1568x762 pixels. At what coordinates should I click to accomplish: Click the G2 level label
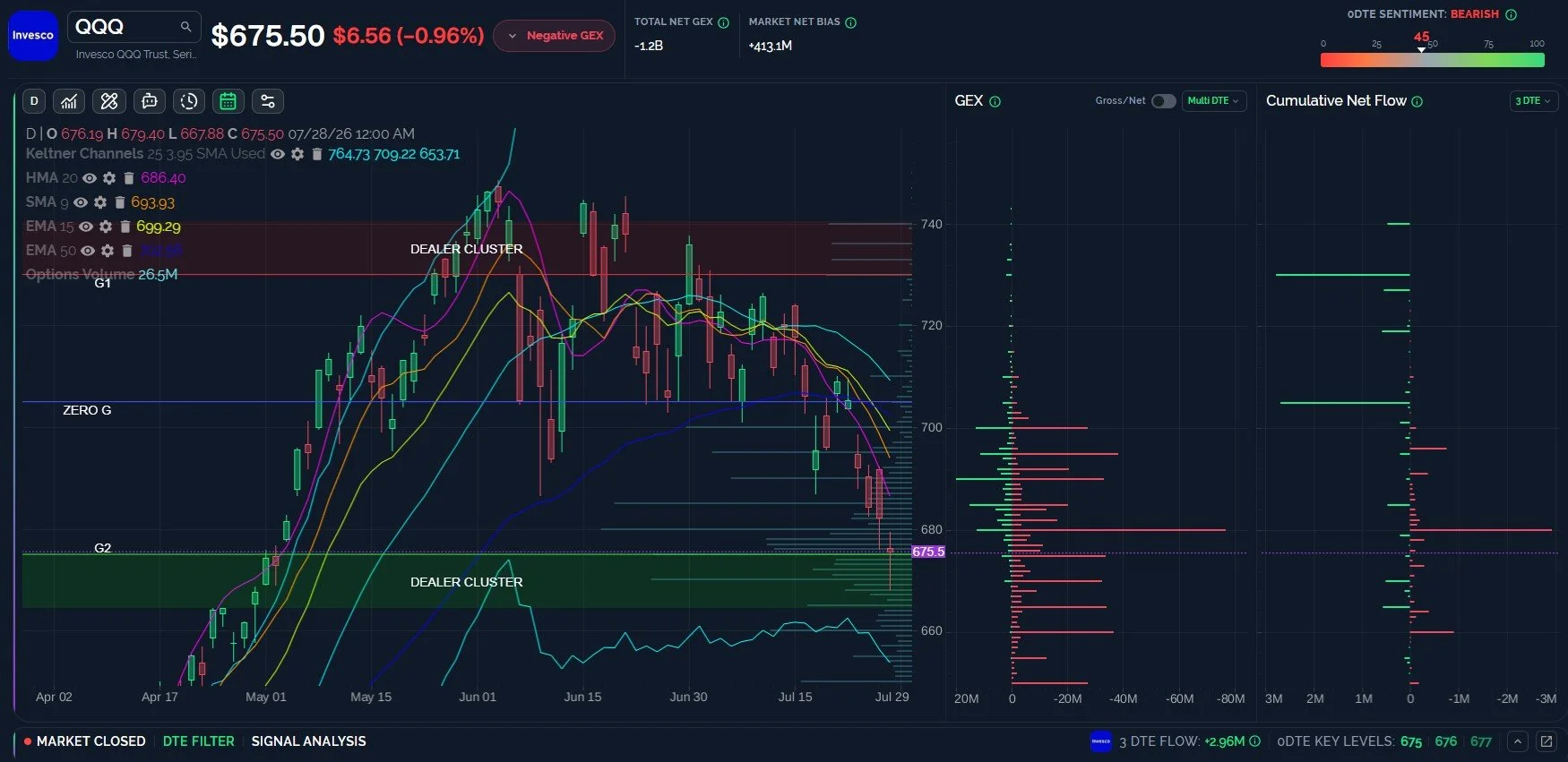[x=103, y=548]
